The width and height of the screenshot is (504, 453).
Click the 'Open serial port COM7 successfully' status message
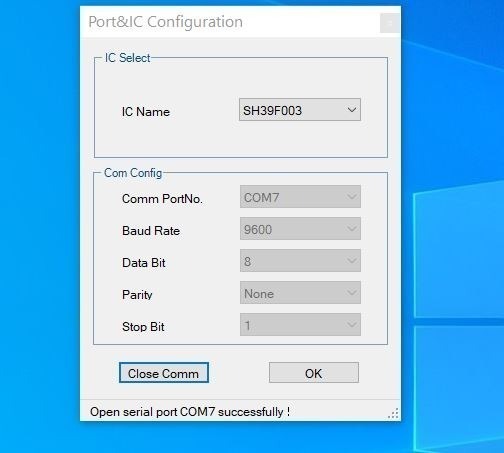(x=190, y=412)
